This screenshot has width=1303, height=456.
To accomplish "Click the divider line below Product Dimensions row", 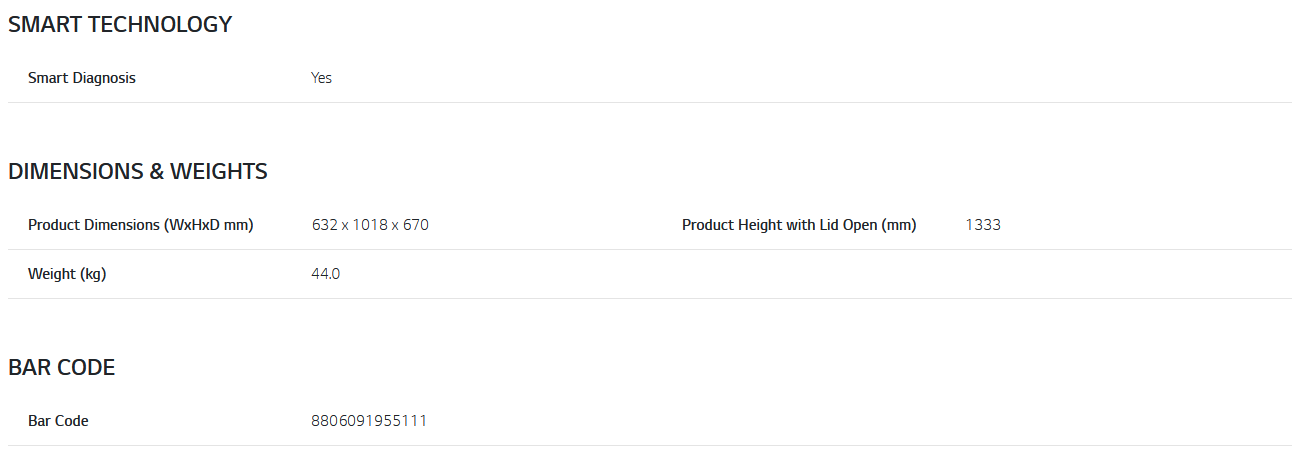I will (650, 249).
